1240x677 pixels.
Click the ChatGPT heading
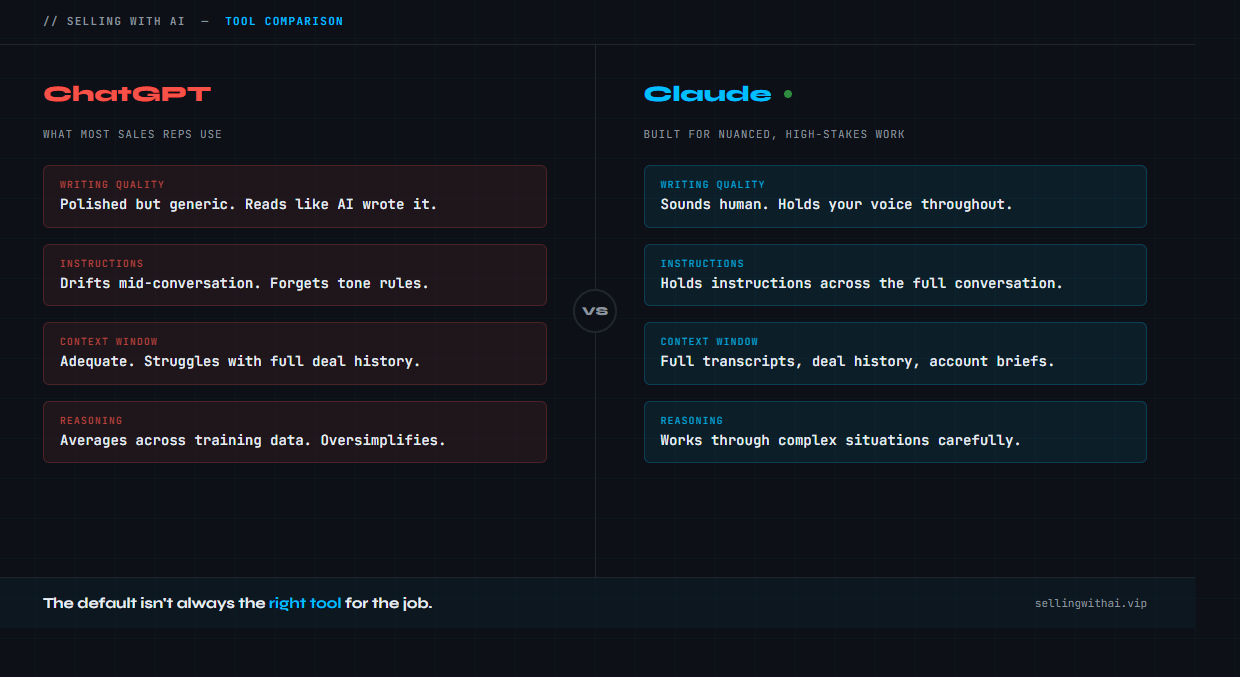[127, 94]
